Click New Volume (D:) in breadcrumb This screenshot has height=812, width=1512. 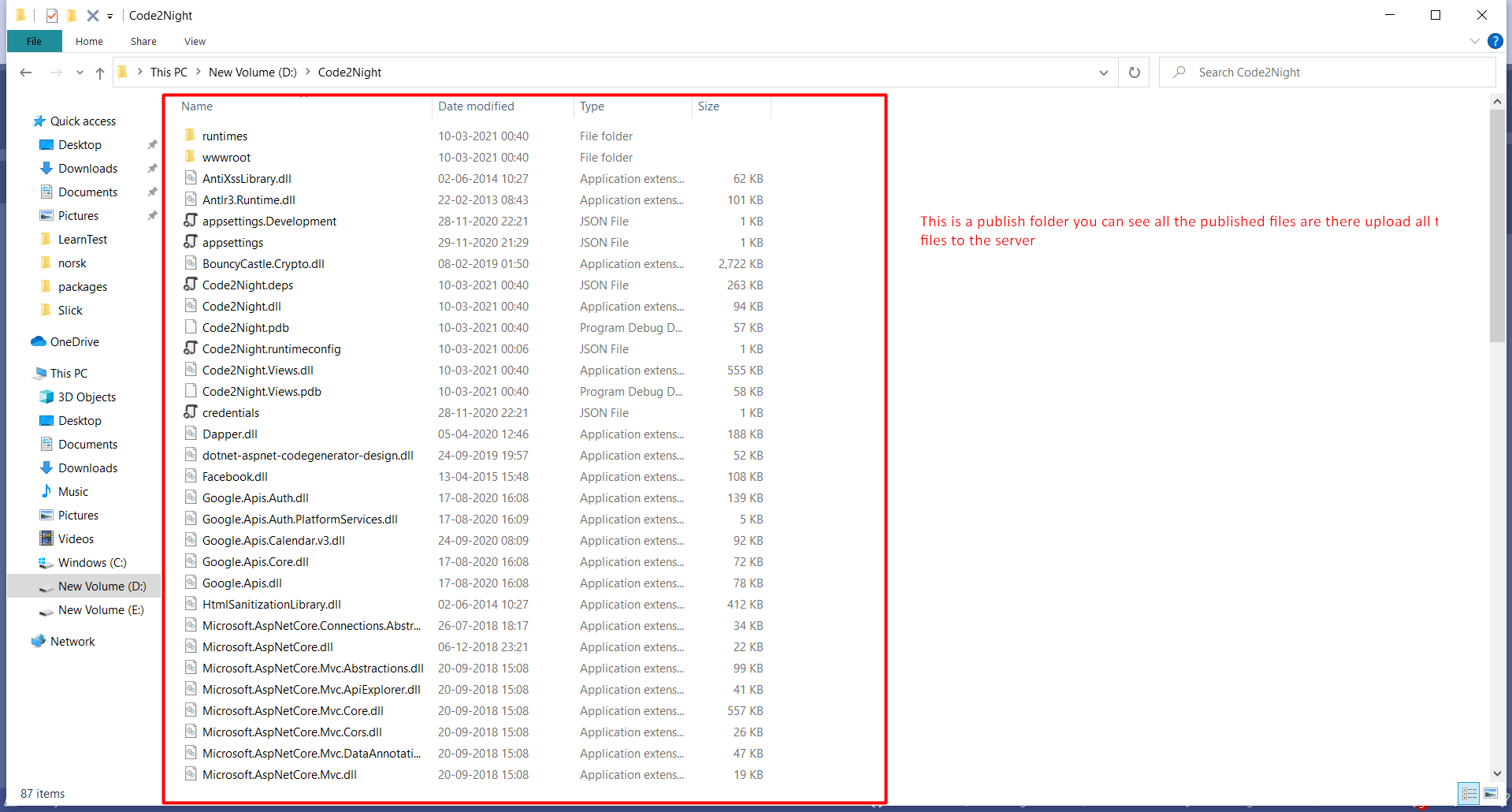click(252, 73)
